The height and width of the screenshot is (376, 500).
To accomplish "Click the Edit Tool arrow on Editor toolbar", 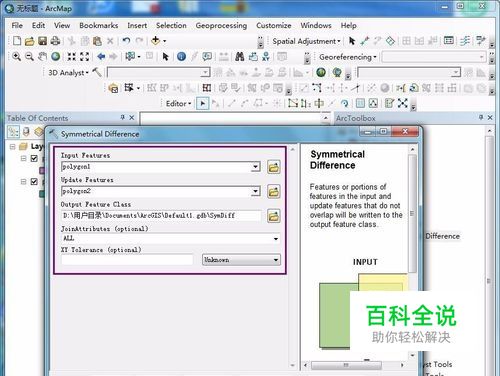I will 202,104.
